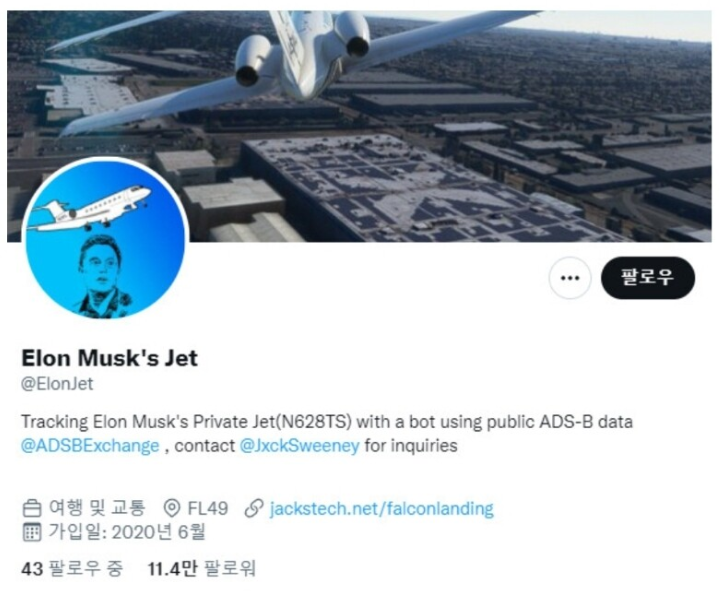The height and width of the screenshot is (593, 720).
Task: Open the @JxckSweeney mention link
Action: 299,446
